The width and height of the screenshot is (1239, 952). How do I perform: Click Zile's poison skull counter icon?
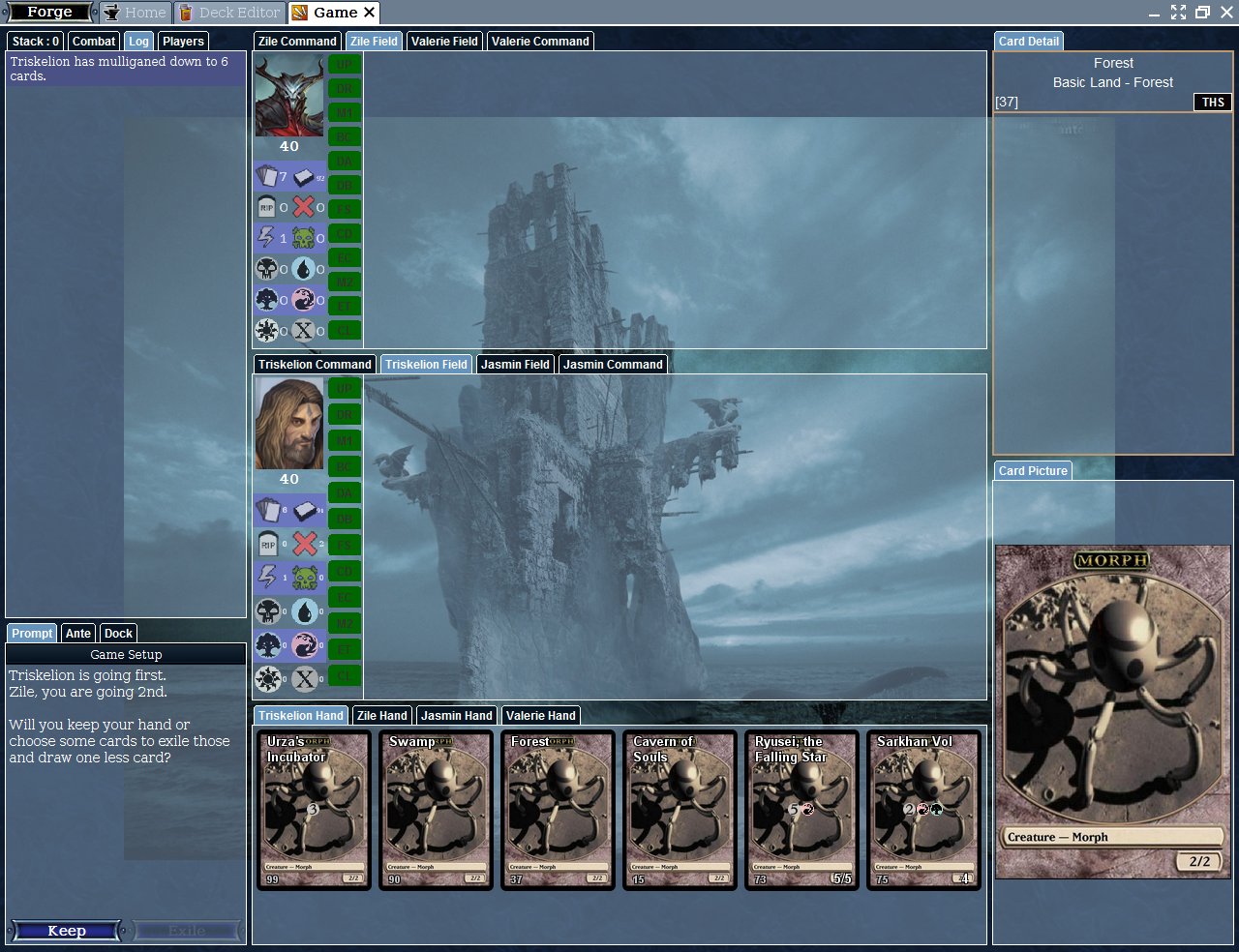click(x=304, y=238)
